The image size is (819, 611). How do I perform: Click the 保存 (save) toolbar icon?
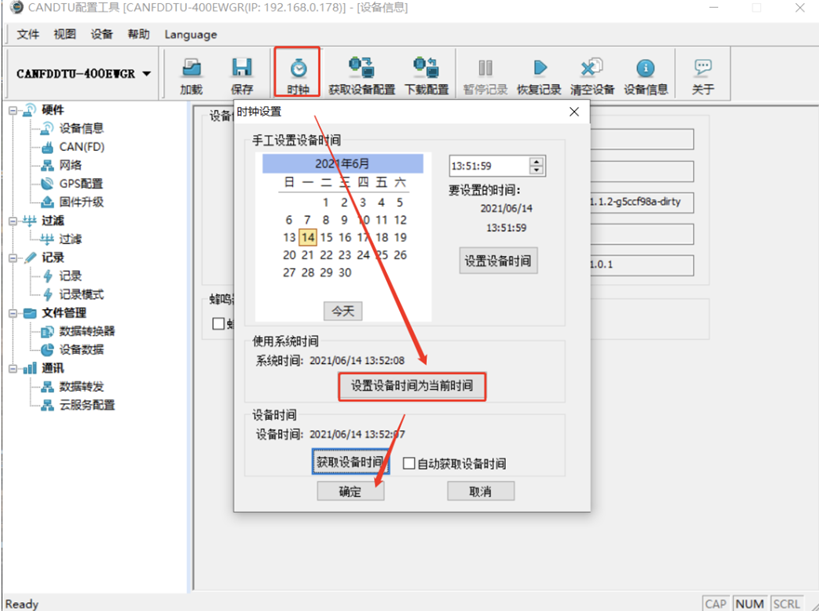242,76
